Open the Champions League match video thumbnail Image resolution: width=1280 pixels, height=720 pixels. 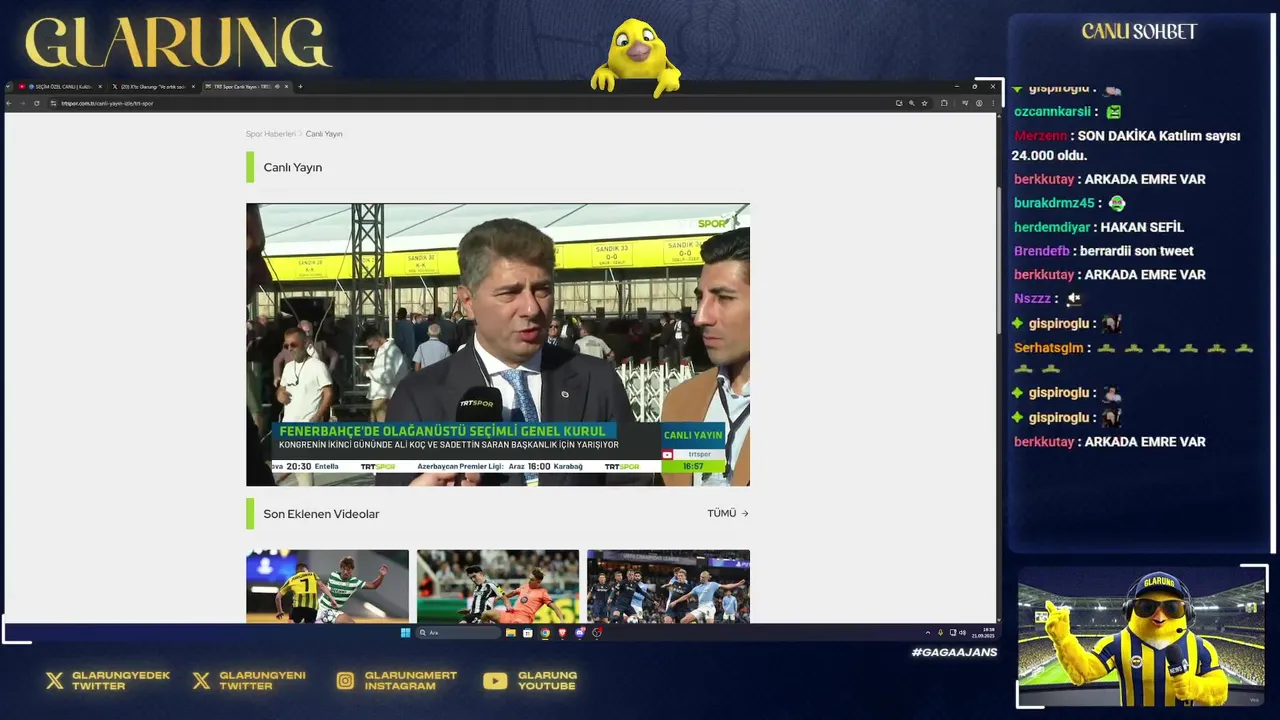[x=668, y=586]
